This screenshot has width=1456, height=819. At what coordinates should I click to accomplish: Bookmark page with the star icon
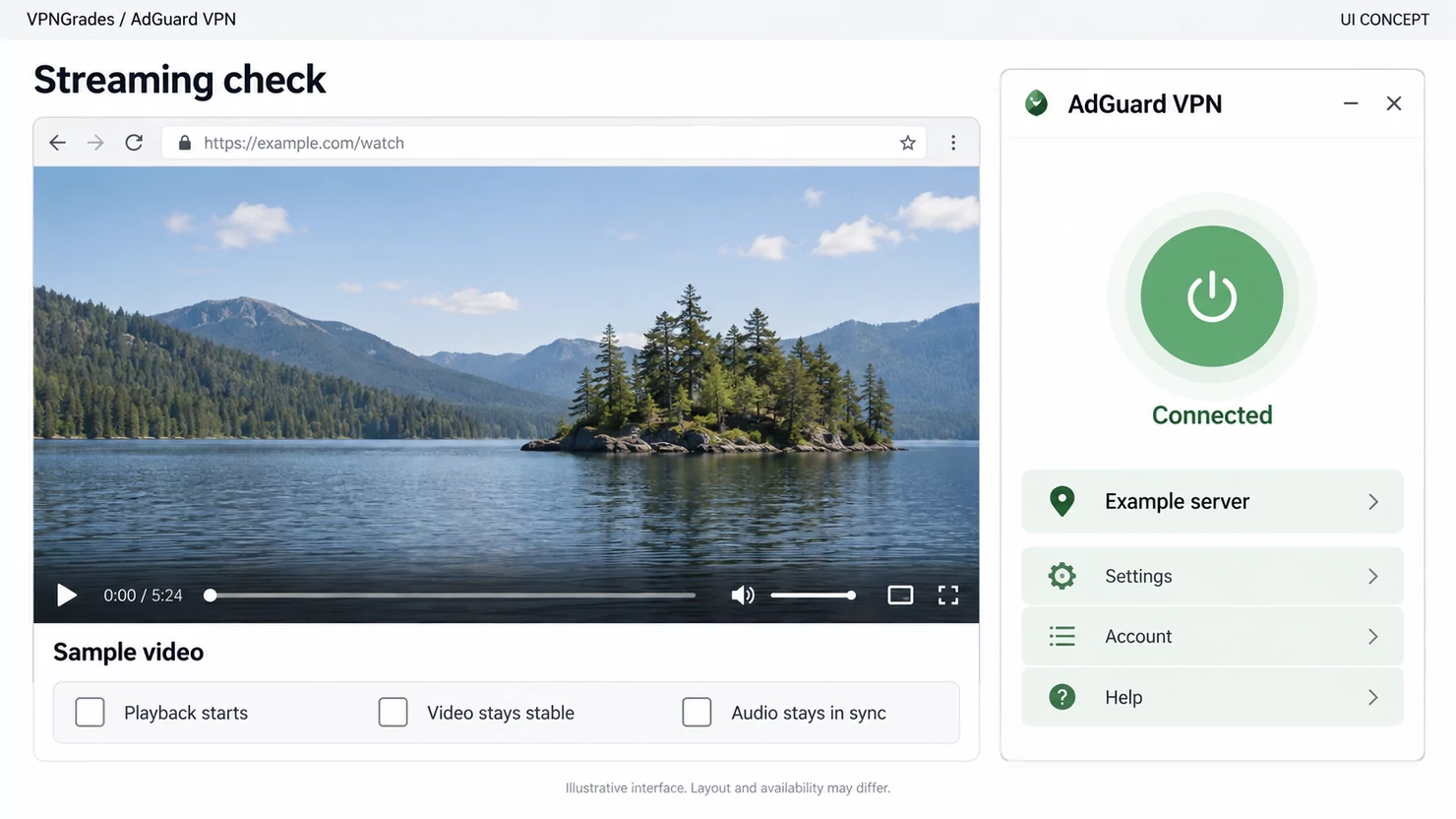(x=908, y=143)
